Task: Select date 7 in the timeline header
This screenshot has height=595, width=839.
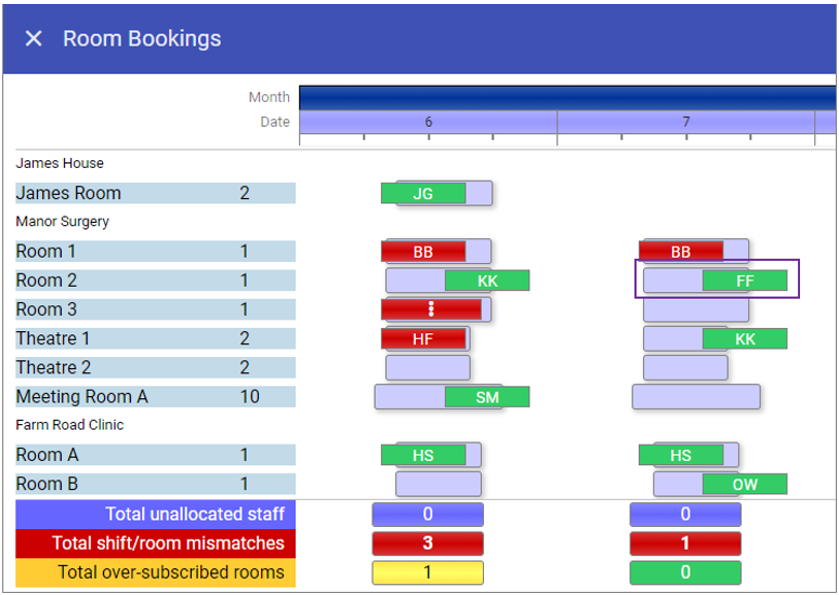Action: [x=686, y=122]
